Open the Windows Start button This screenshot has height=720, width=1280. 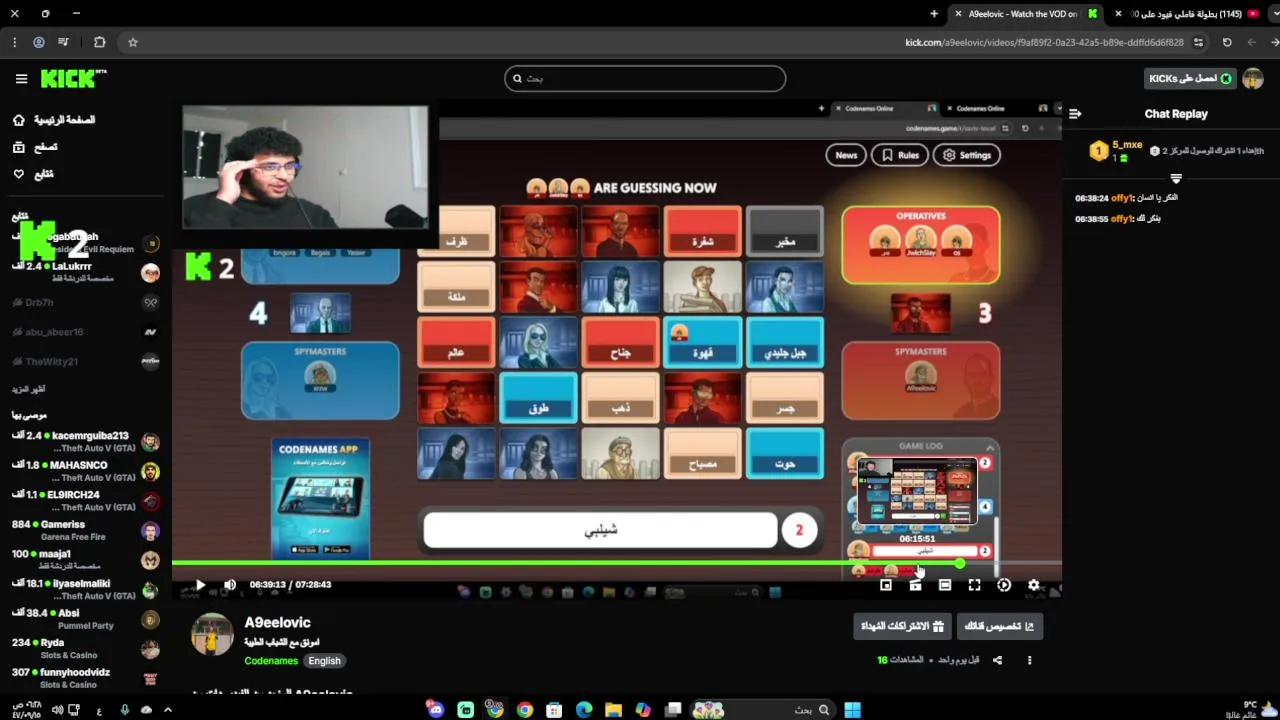(x=852, y=709)
